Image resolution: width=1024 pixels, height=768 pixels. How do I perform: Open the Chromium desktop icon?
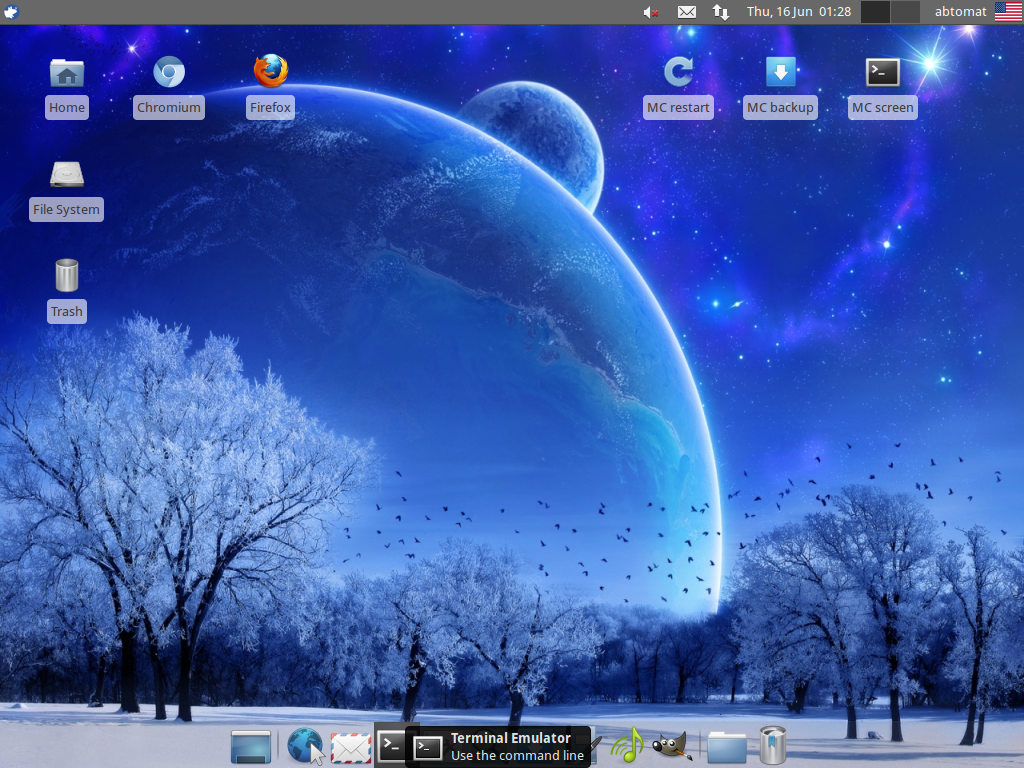click(169, 73)
